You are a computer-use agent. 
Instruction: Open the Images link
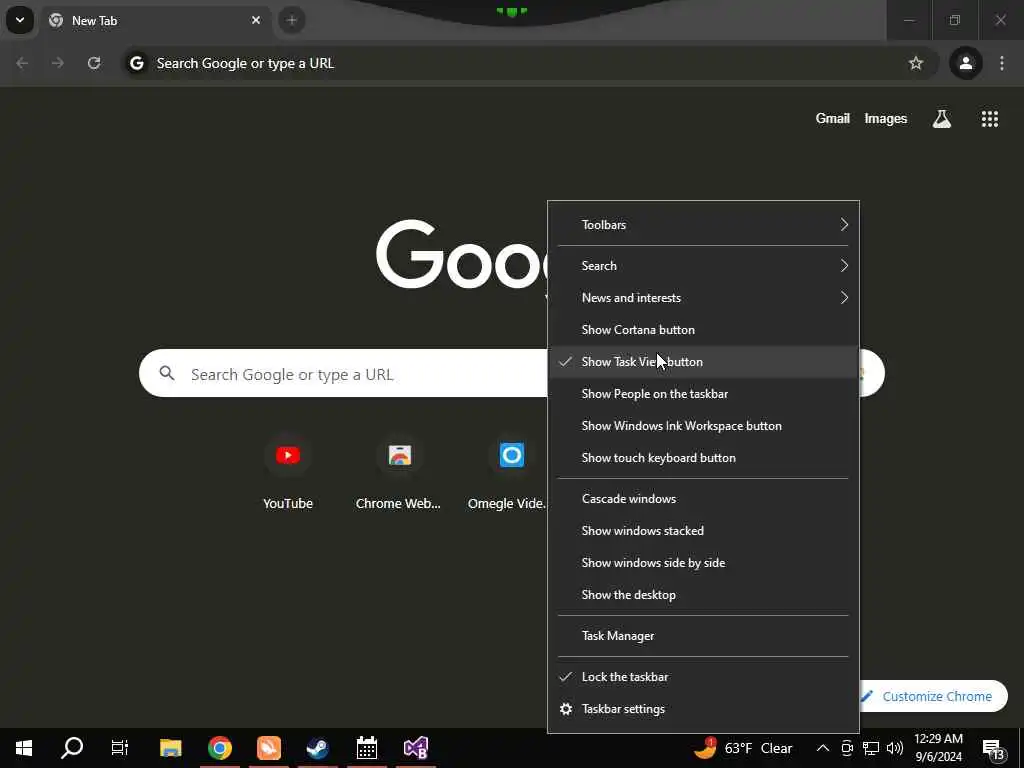click(x=886, y=118)
